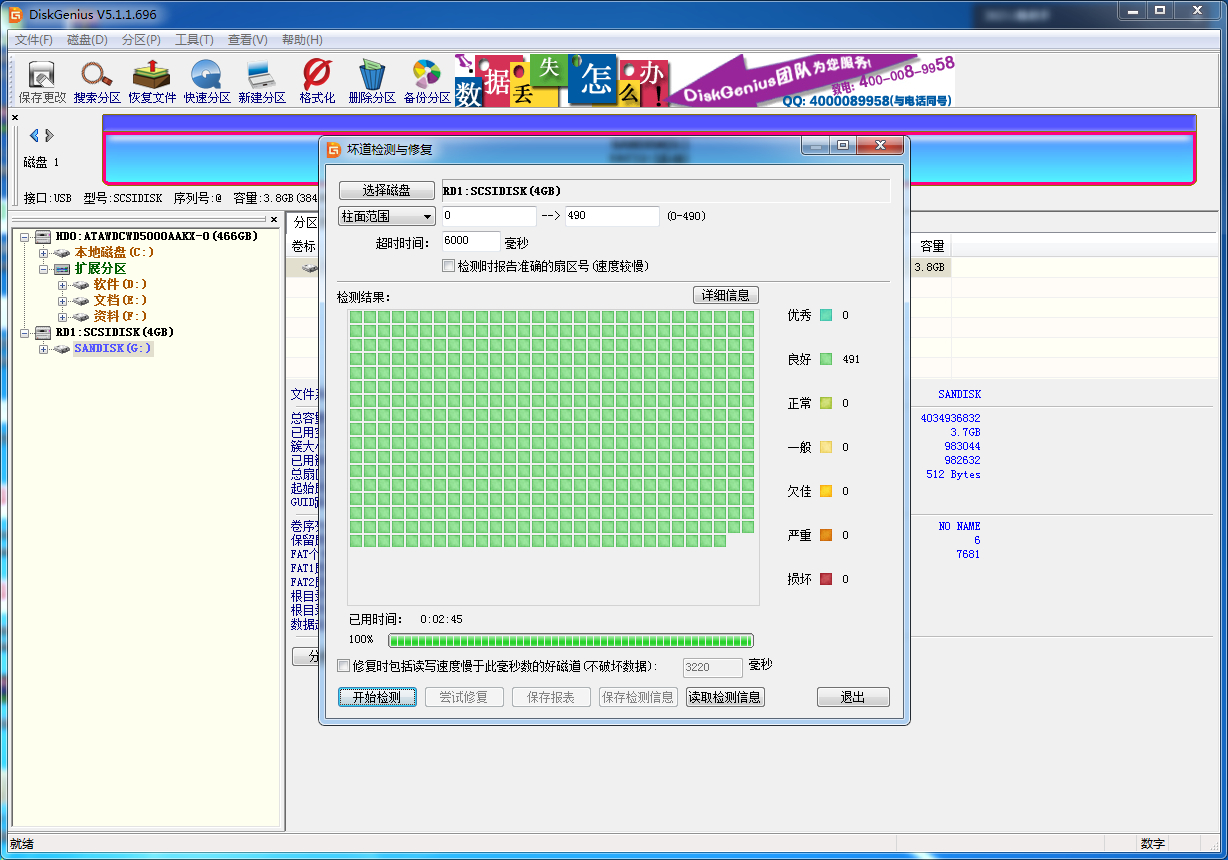This screenshot has width=1228, height=860.
Task: Expand the 本地磁盘(C:) tree node
Action: pyautogui.click(x=43, y=253)
